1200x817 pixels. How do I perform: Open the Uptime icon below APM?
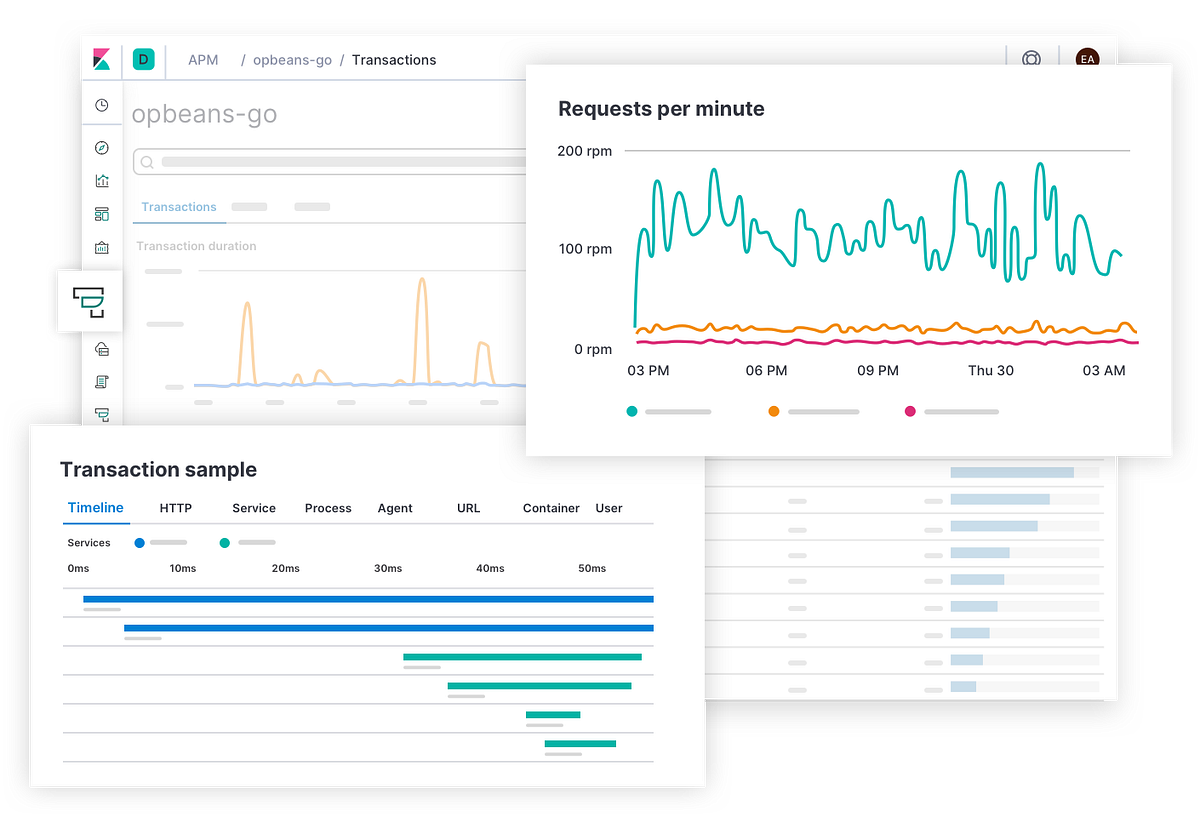[x=101, y=348]
